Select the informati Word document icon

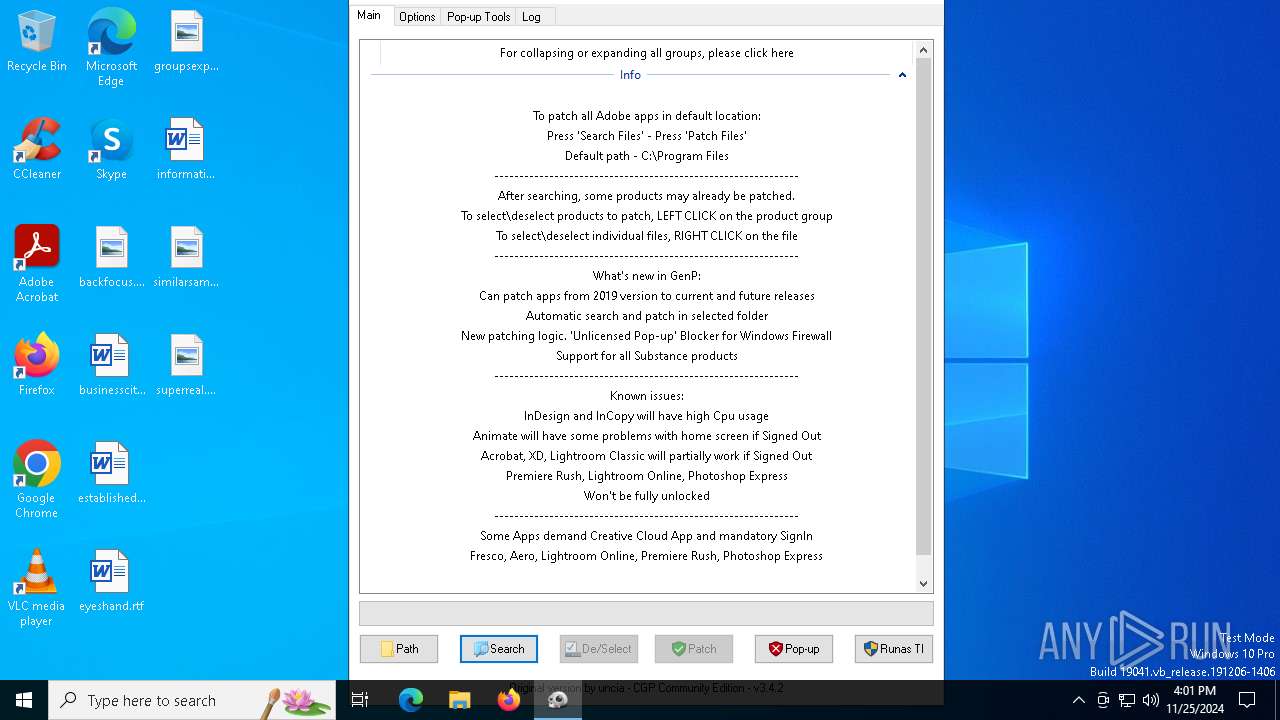[x=186, y=150]
